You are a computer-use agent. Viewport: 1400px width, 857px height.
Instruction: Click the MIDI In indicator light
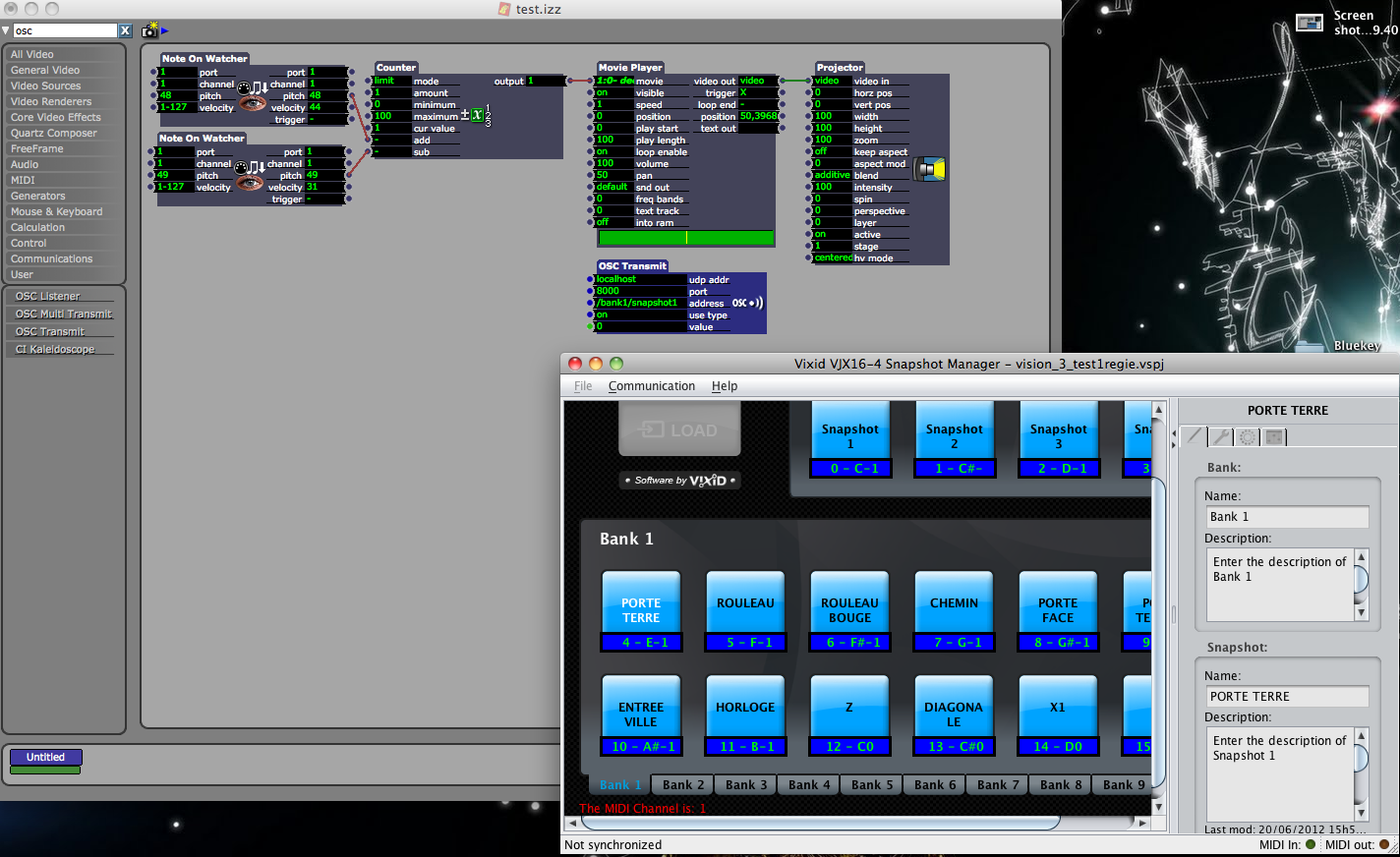[1311, 844]
